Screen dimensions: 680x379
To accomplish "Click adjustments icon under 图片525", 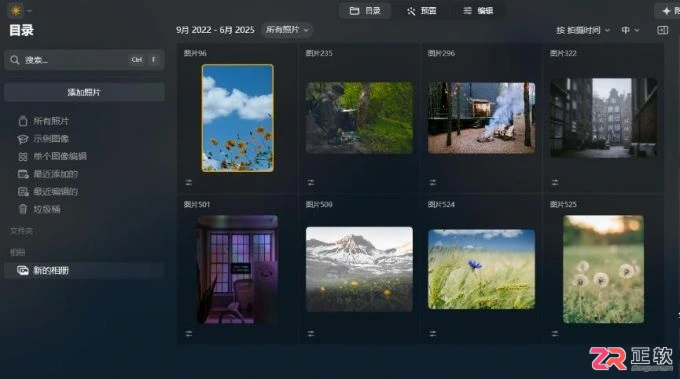I will pos(555,333).
